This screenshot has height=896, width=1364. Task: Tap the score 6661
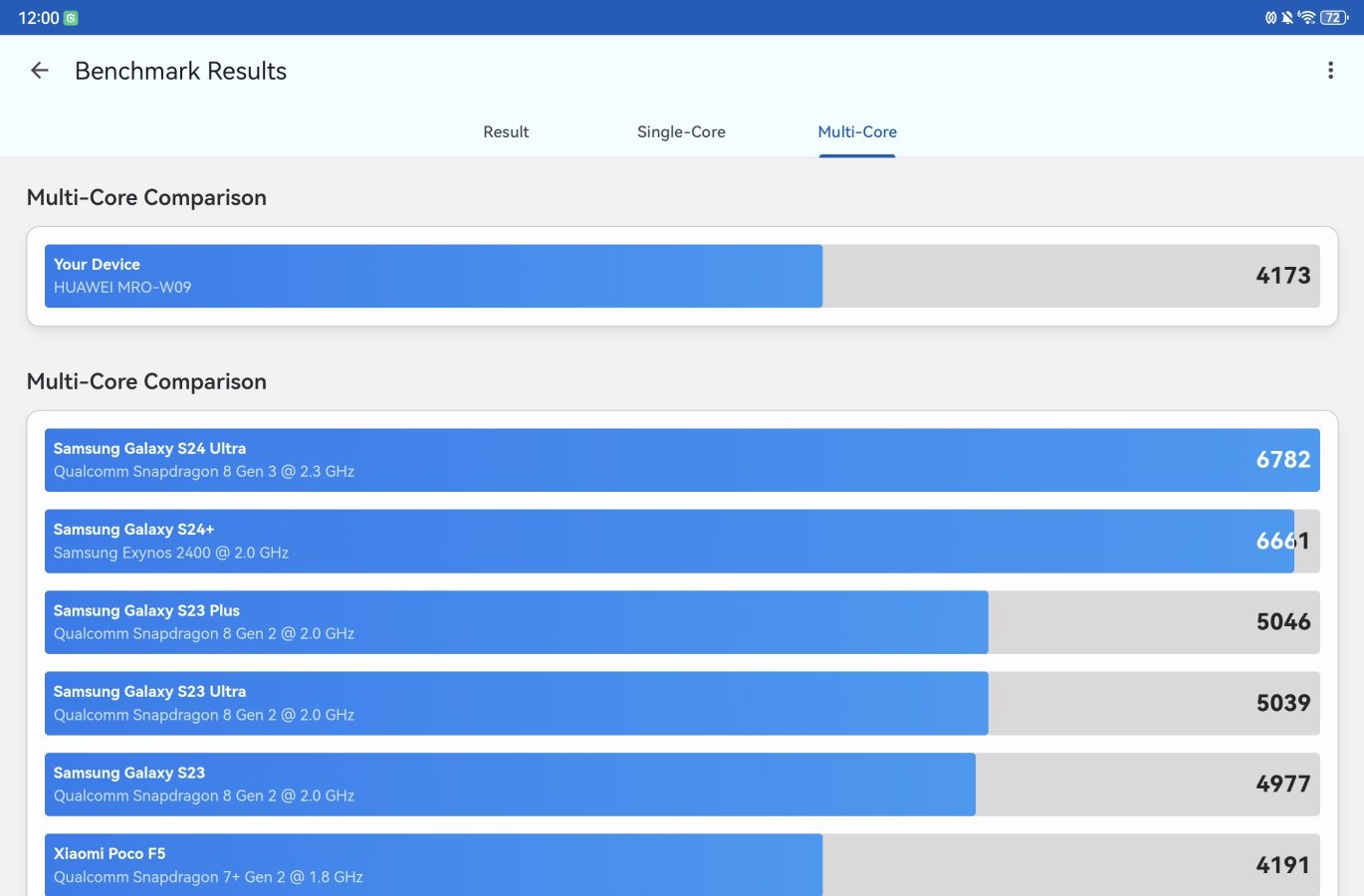click(1283, 542)
